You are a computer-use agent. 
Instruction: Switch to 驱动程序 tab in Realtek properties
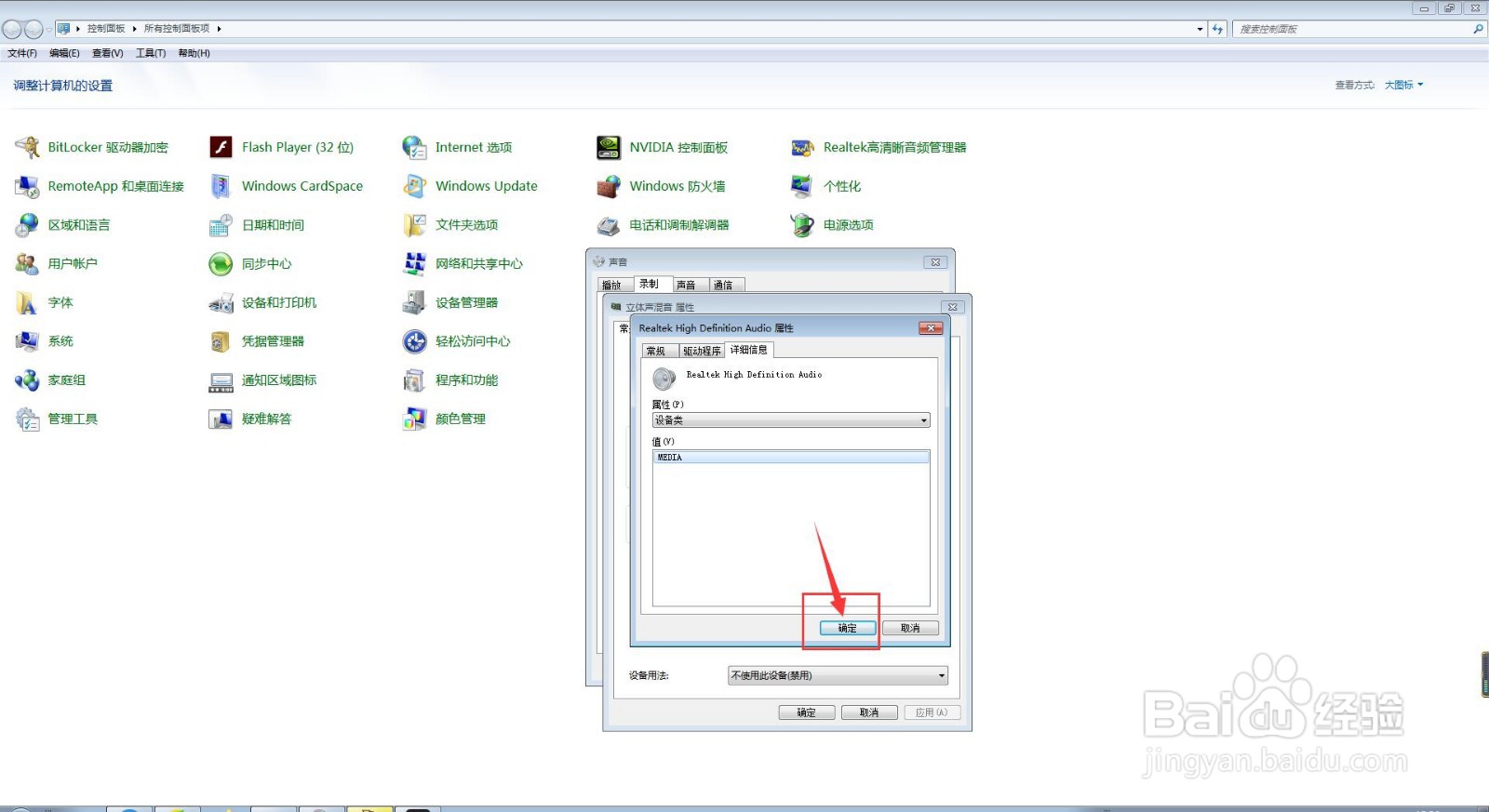point(702,351)
